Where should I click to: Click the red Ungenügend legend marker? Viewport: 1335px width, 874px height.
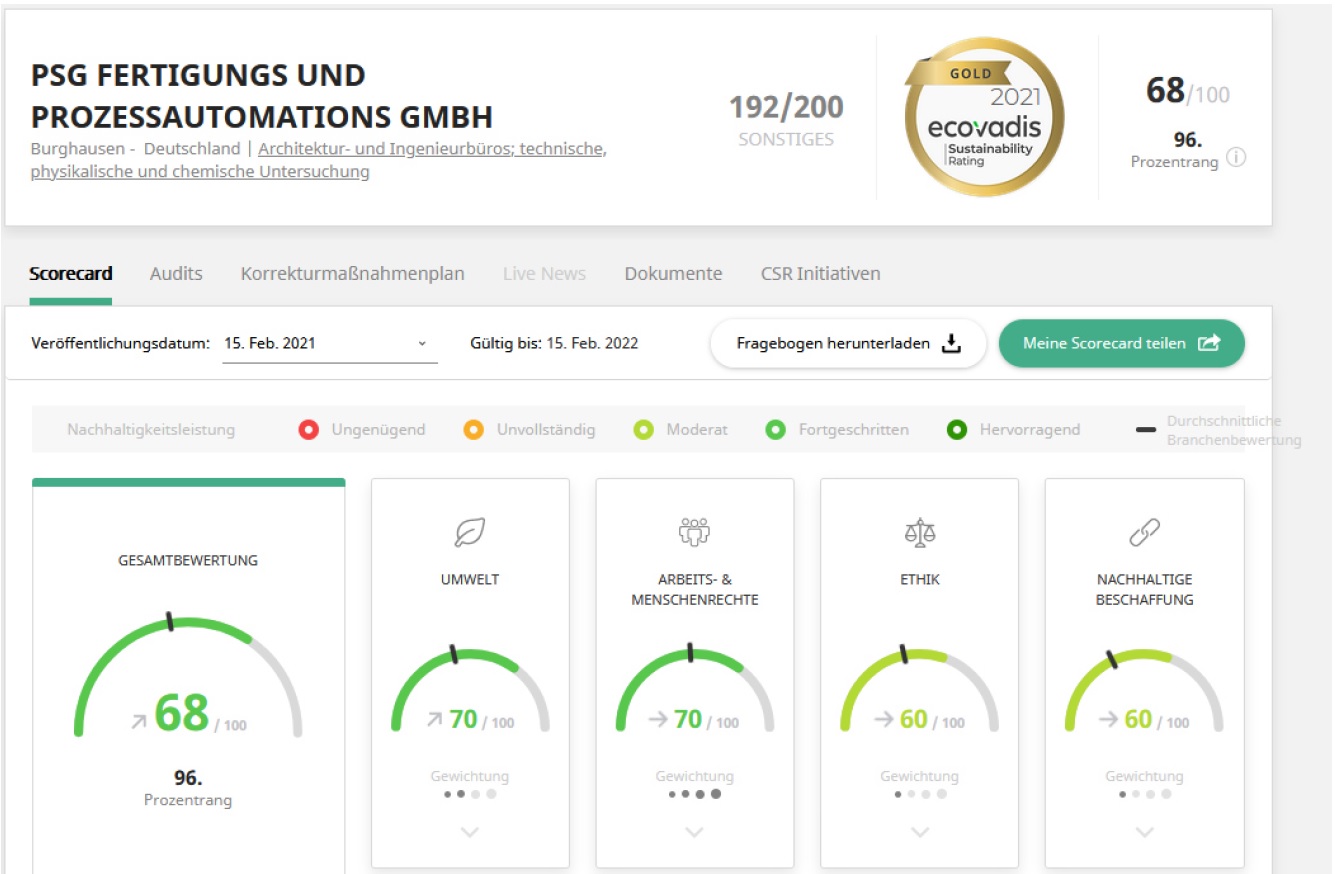309,430
